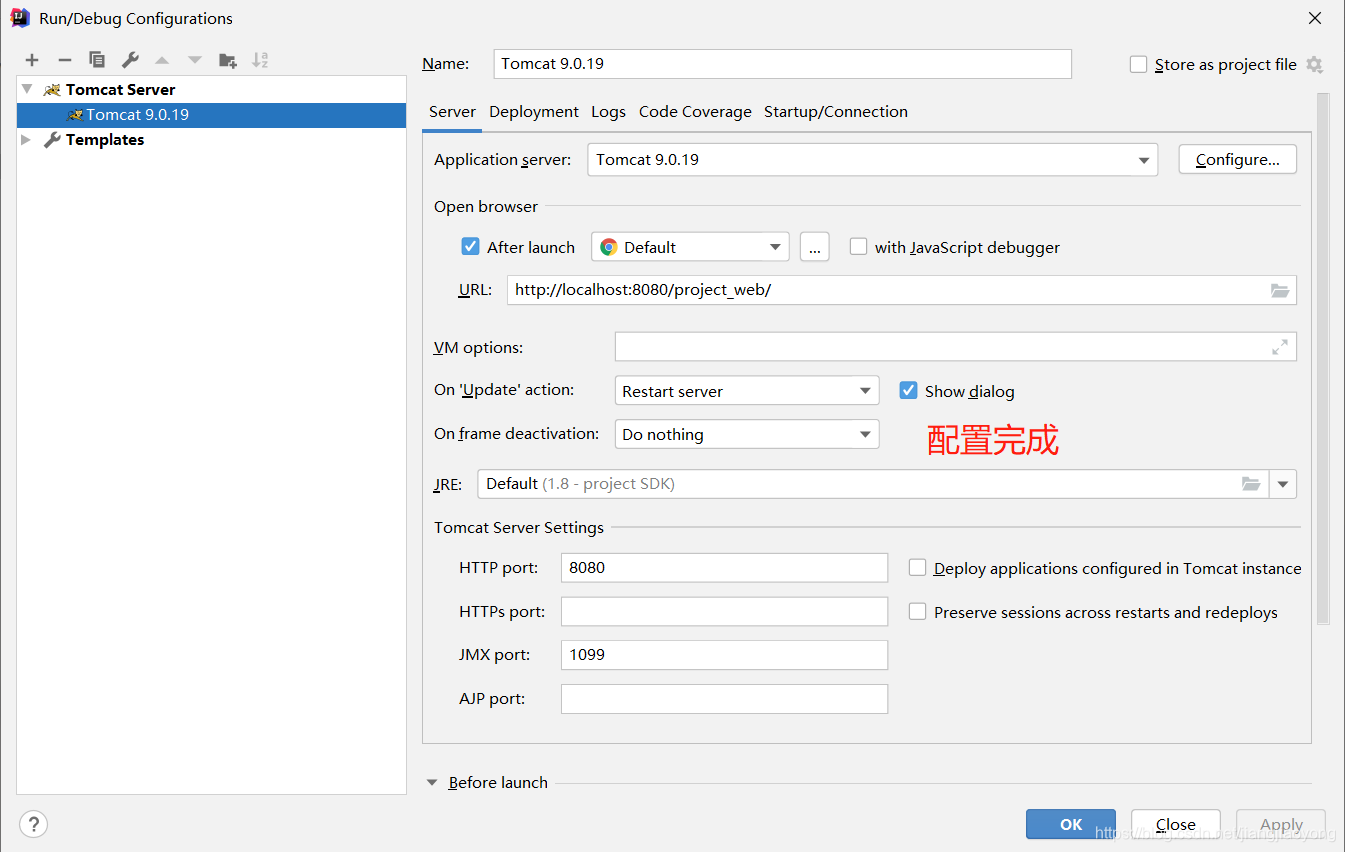Click the AJP port field
This screenshot has height=852, width=1345.
(724, 699)
